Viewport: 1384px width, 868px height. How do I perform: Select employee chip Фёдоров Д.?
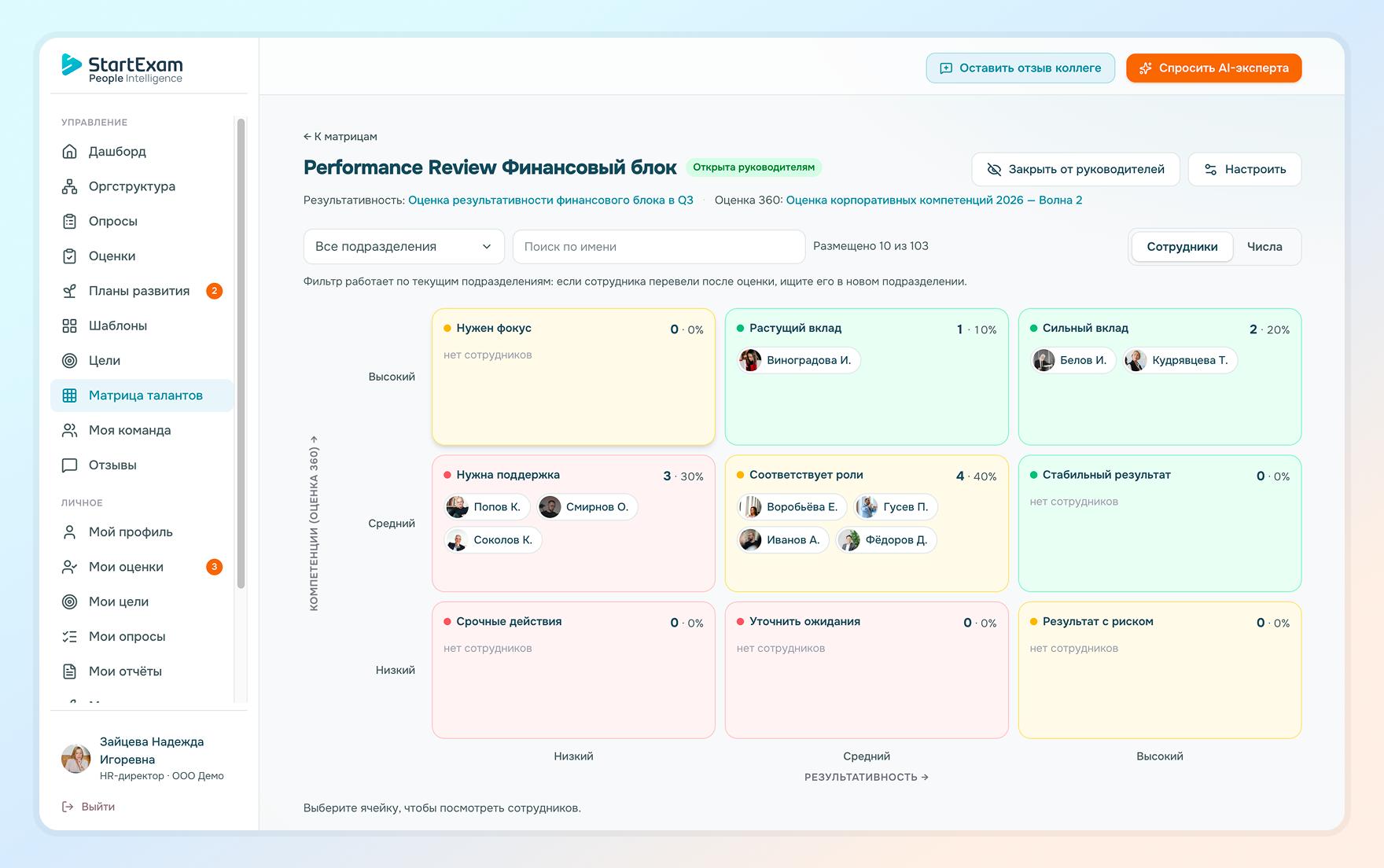coord(885,540)
